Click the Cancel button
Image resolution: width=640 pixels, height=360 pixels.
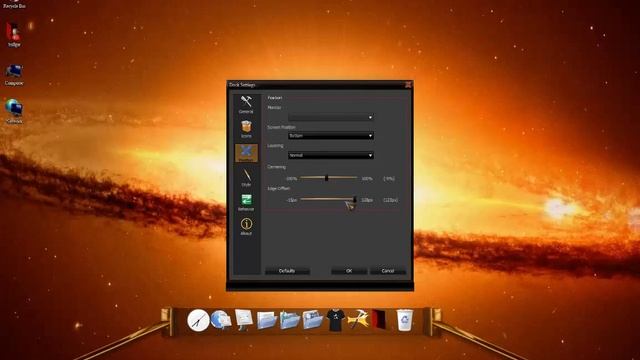388,271
